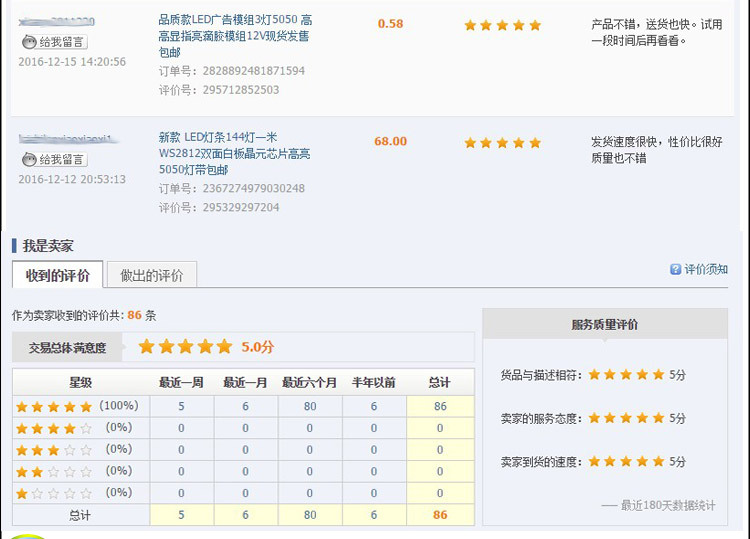This screenshot has width=750, height=539.
Task: Click 给我留言 button dated 2016-12-15
Action: click(54, 42)
